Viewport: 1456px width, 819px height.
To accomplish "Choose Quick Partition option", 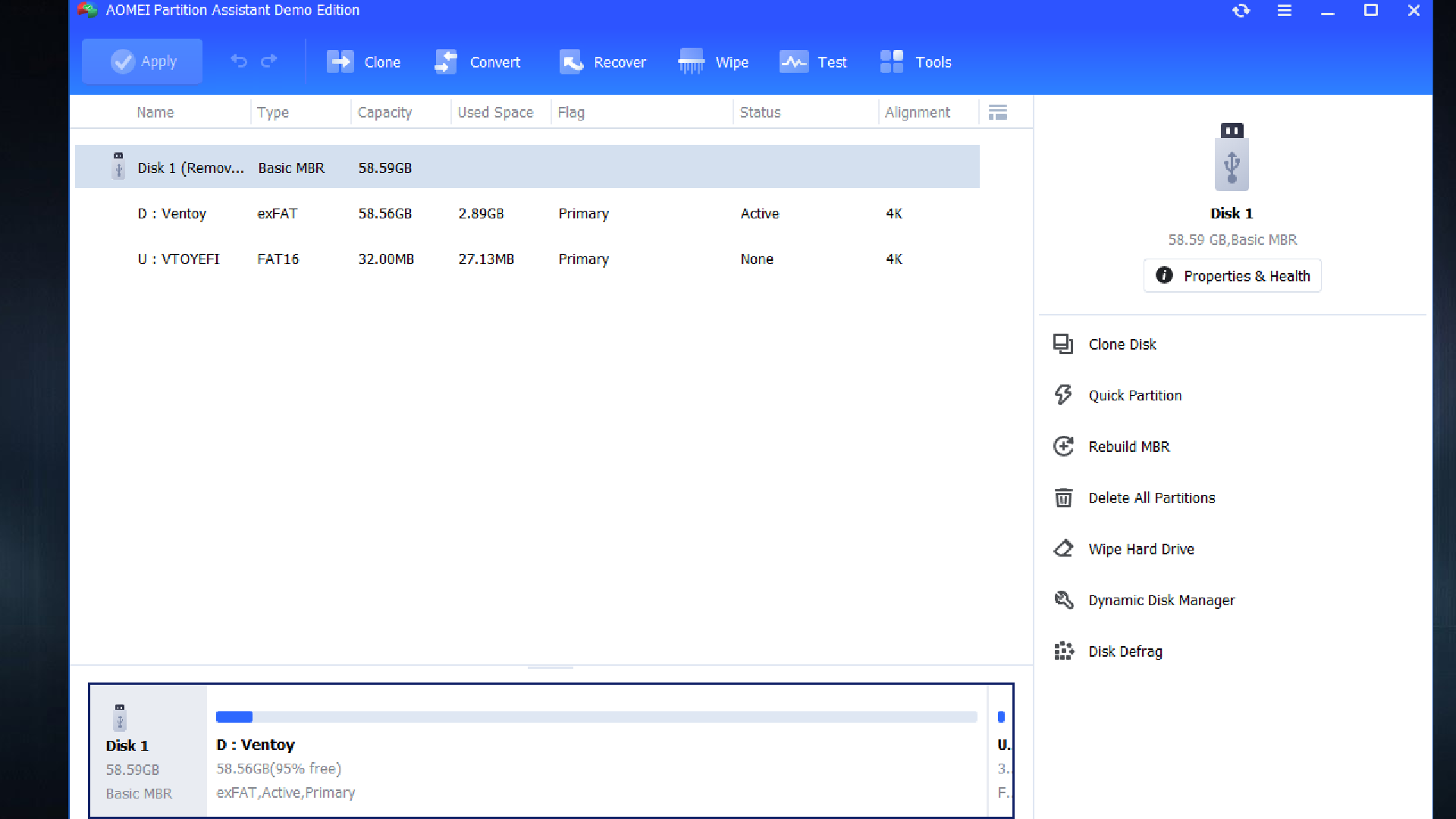I will 1134,395.
